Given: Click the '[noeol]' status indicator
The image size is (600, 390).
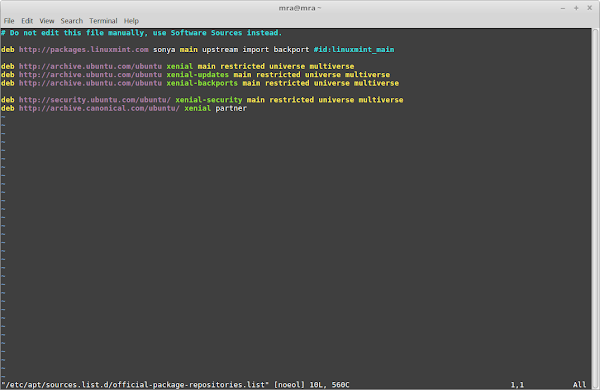Looking at the screenshot, I should click(289, 385).
